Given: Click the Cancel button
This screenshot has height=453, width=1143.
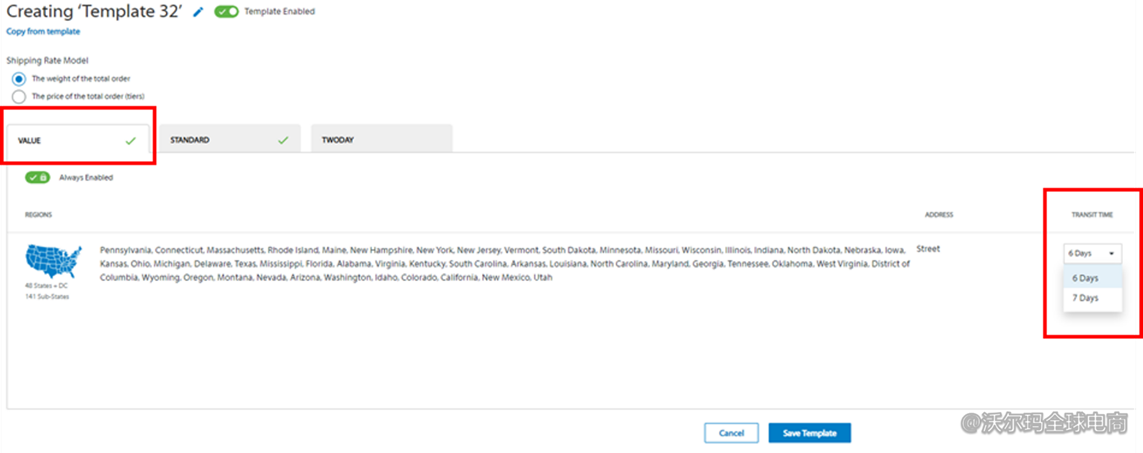Looking at the screenshot, I should pos(731,433).
